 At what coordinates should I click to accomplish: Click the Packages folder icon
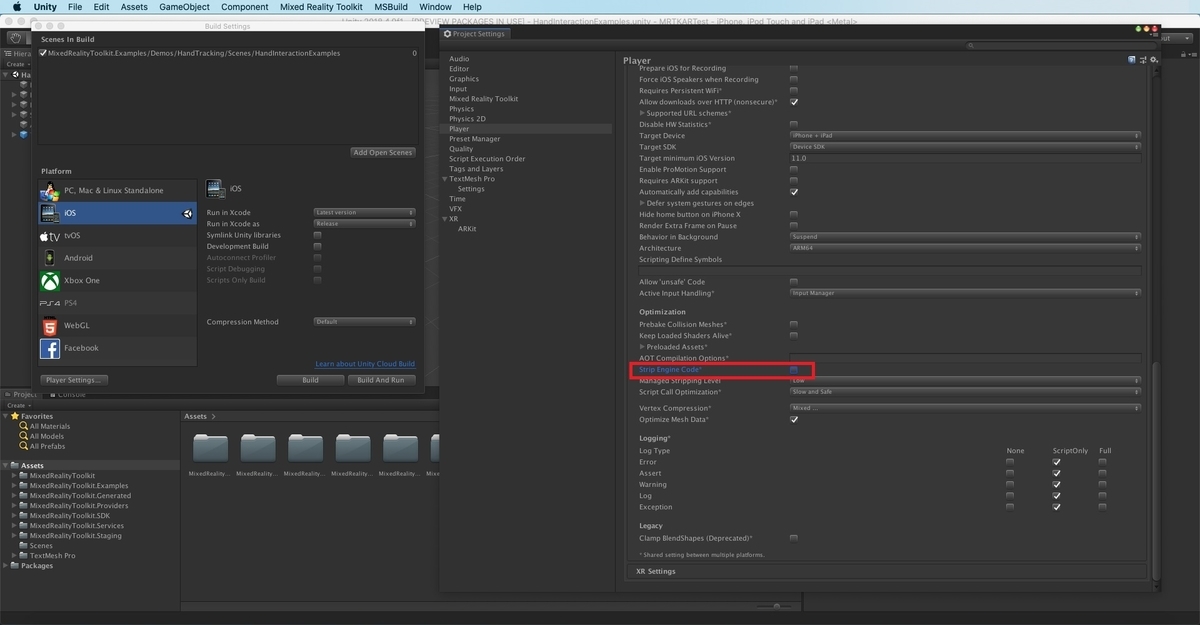click(15, 566)
